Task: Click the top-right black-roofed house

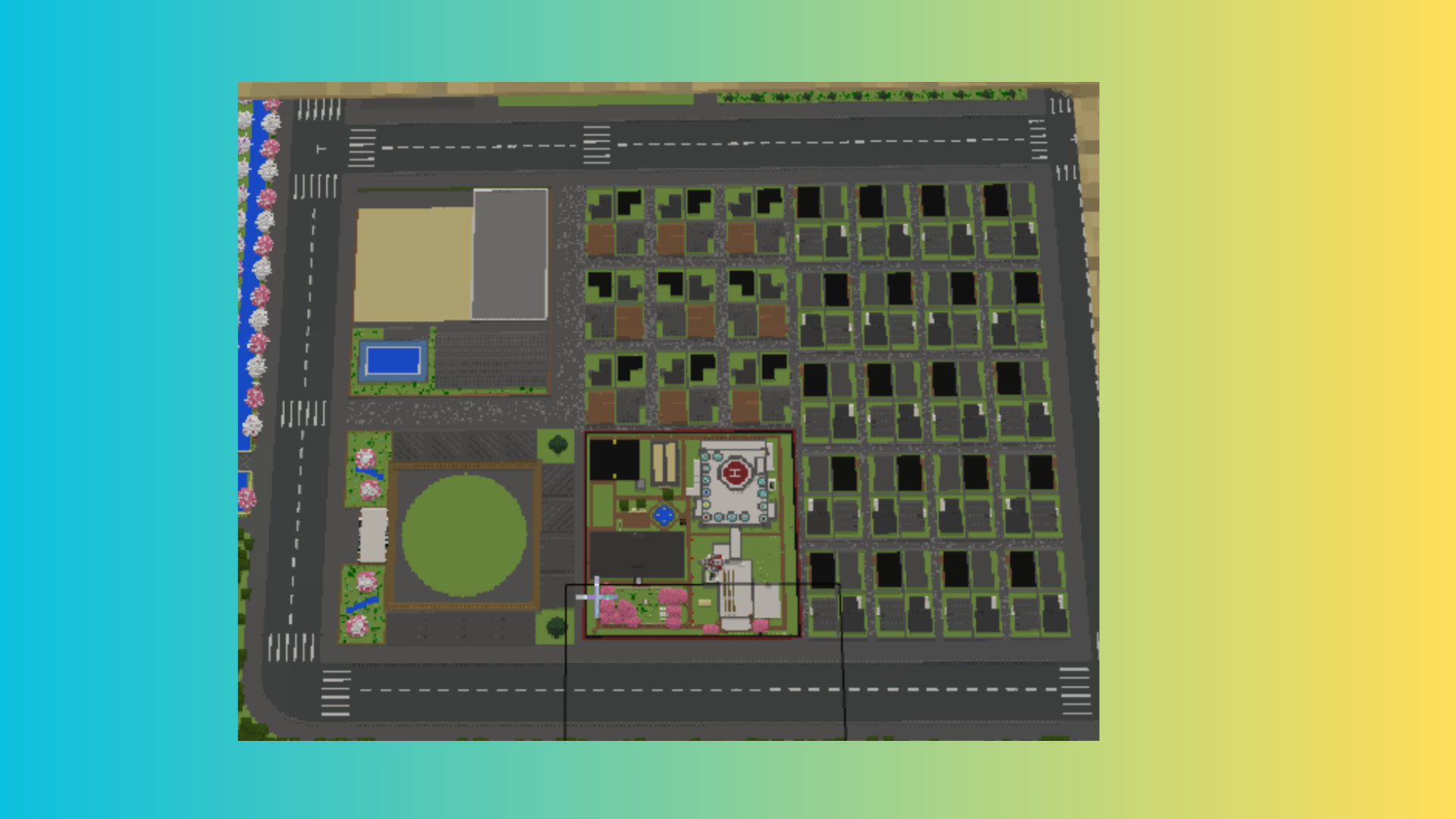Action: click(x=995, y=201)
